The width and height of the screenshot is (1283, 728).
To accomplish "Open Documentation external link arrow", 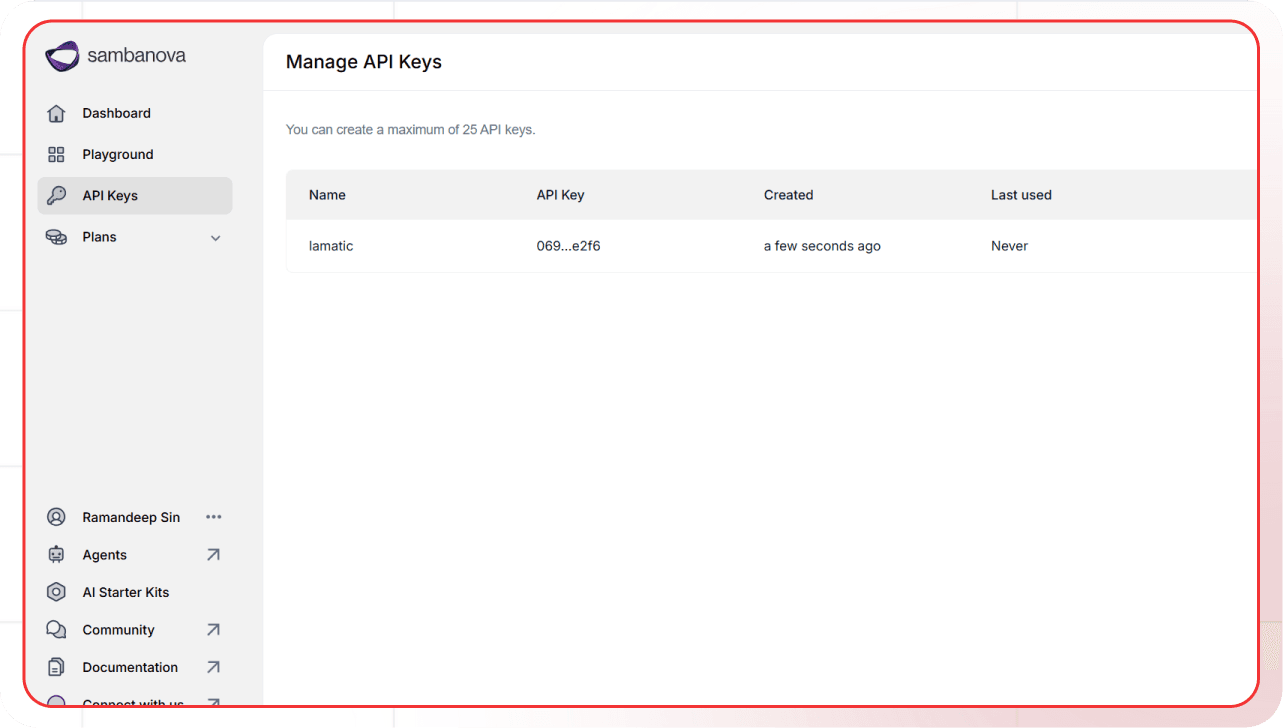I will point(213,667).
